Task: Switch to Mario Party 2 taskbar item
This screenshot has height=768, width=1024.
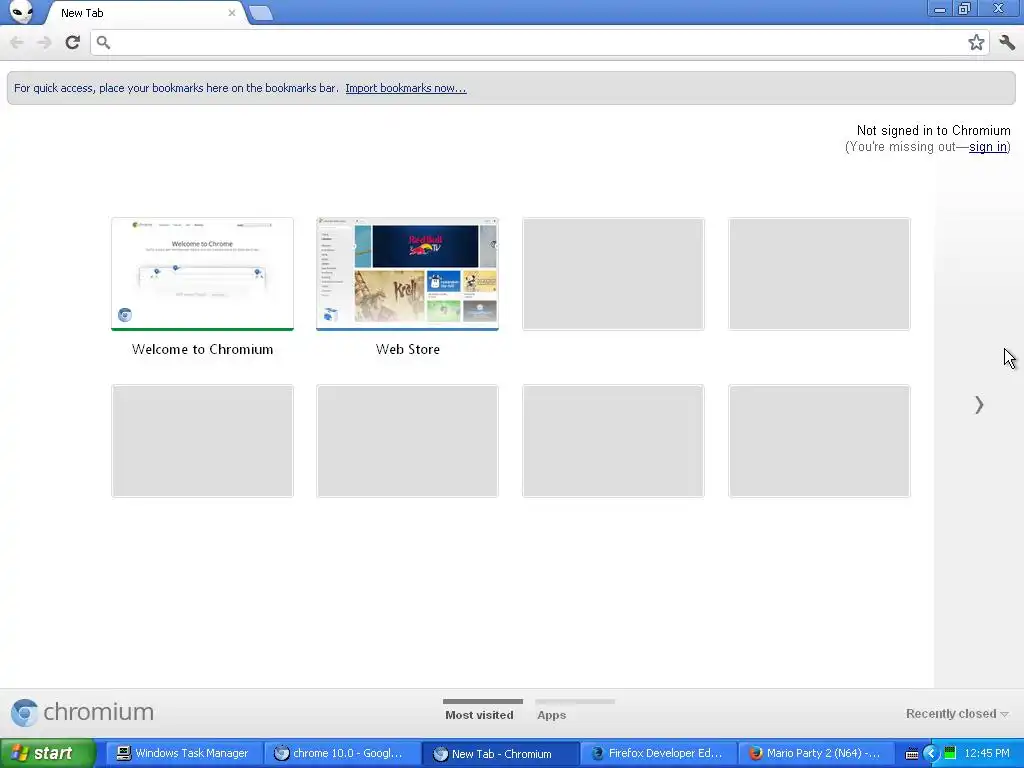Action: click(x=816, y=753)
